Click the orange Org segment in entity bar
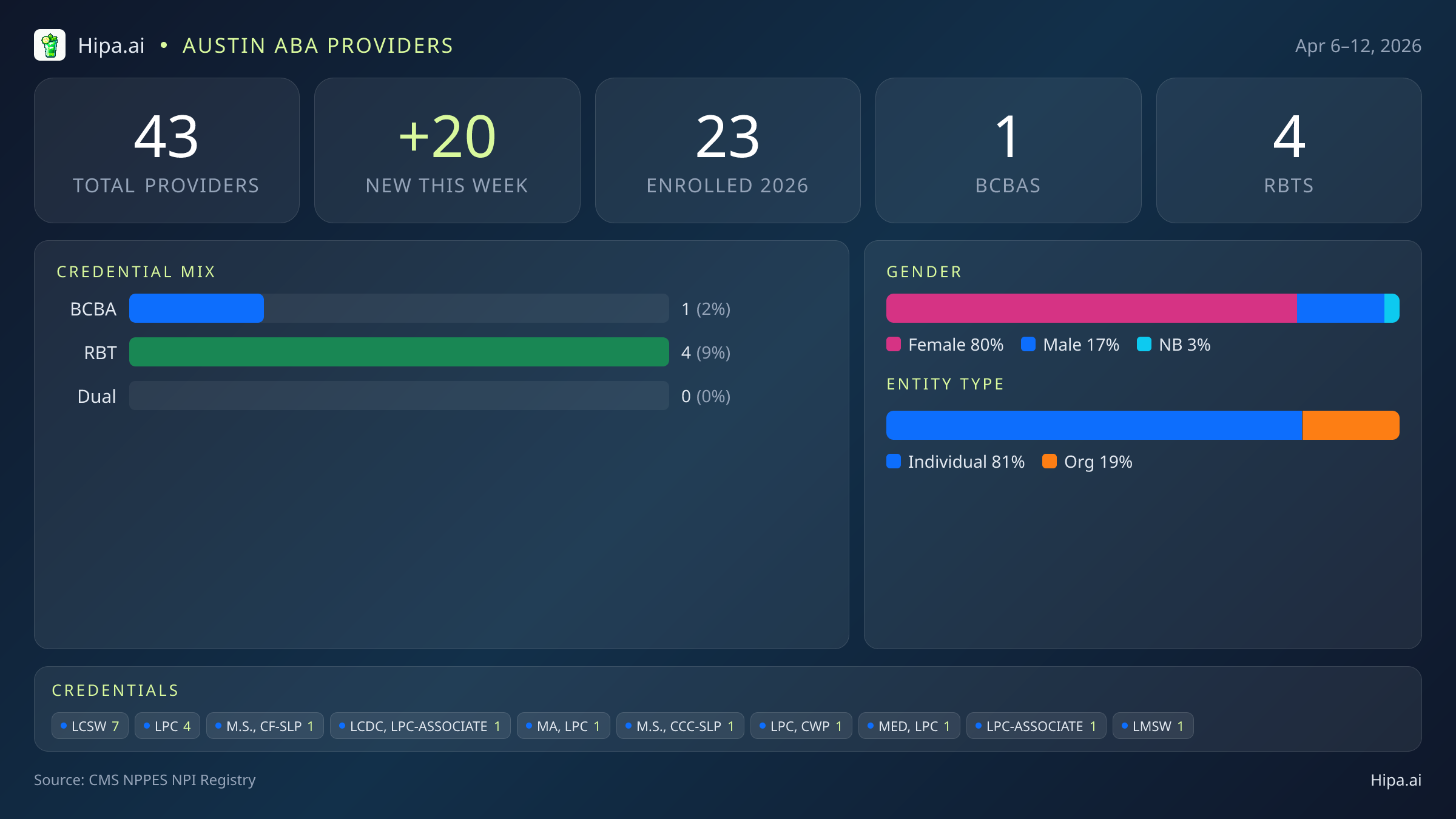1456x819 pixels. pyautogui.click(x=1350, y=425)
